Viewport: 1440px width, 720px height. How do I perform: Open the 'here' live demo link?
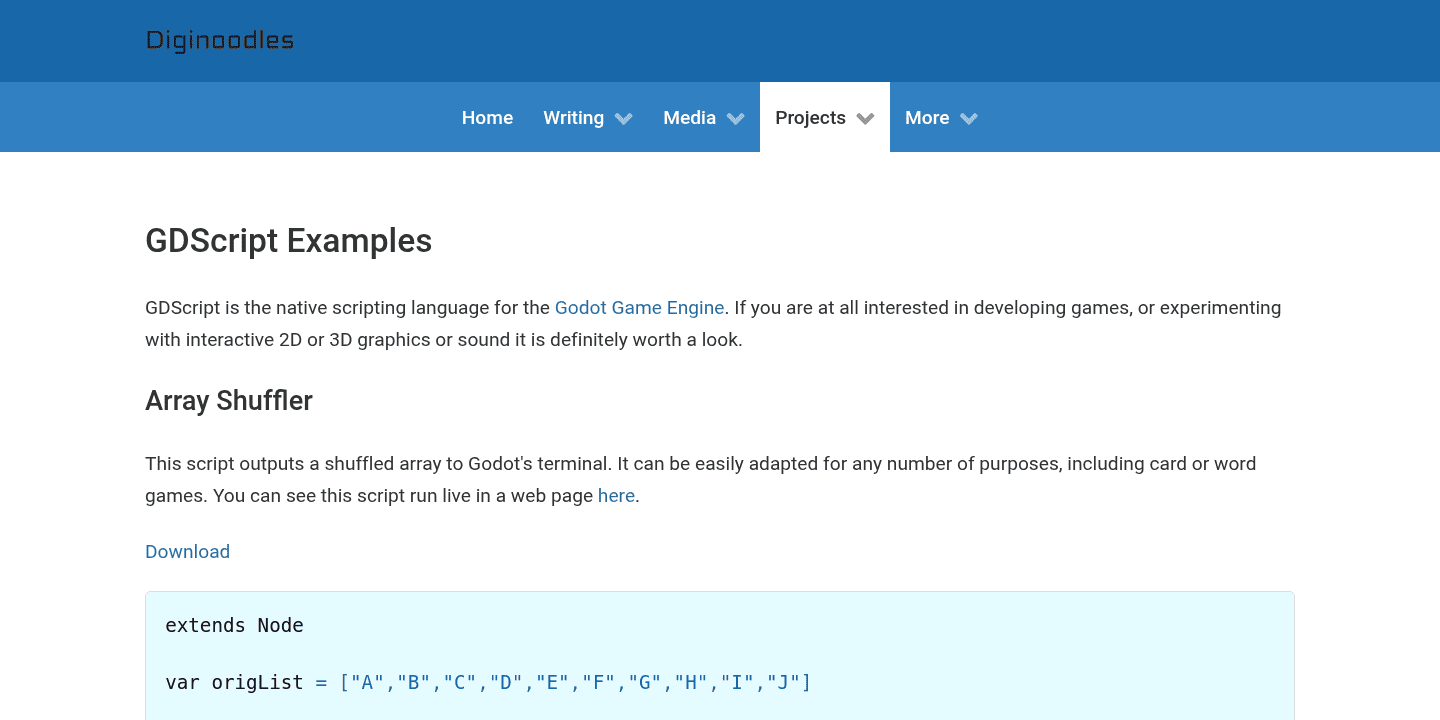(616, 496)
